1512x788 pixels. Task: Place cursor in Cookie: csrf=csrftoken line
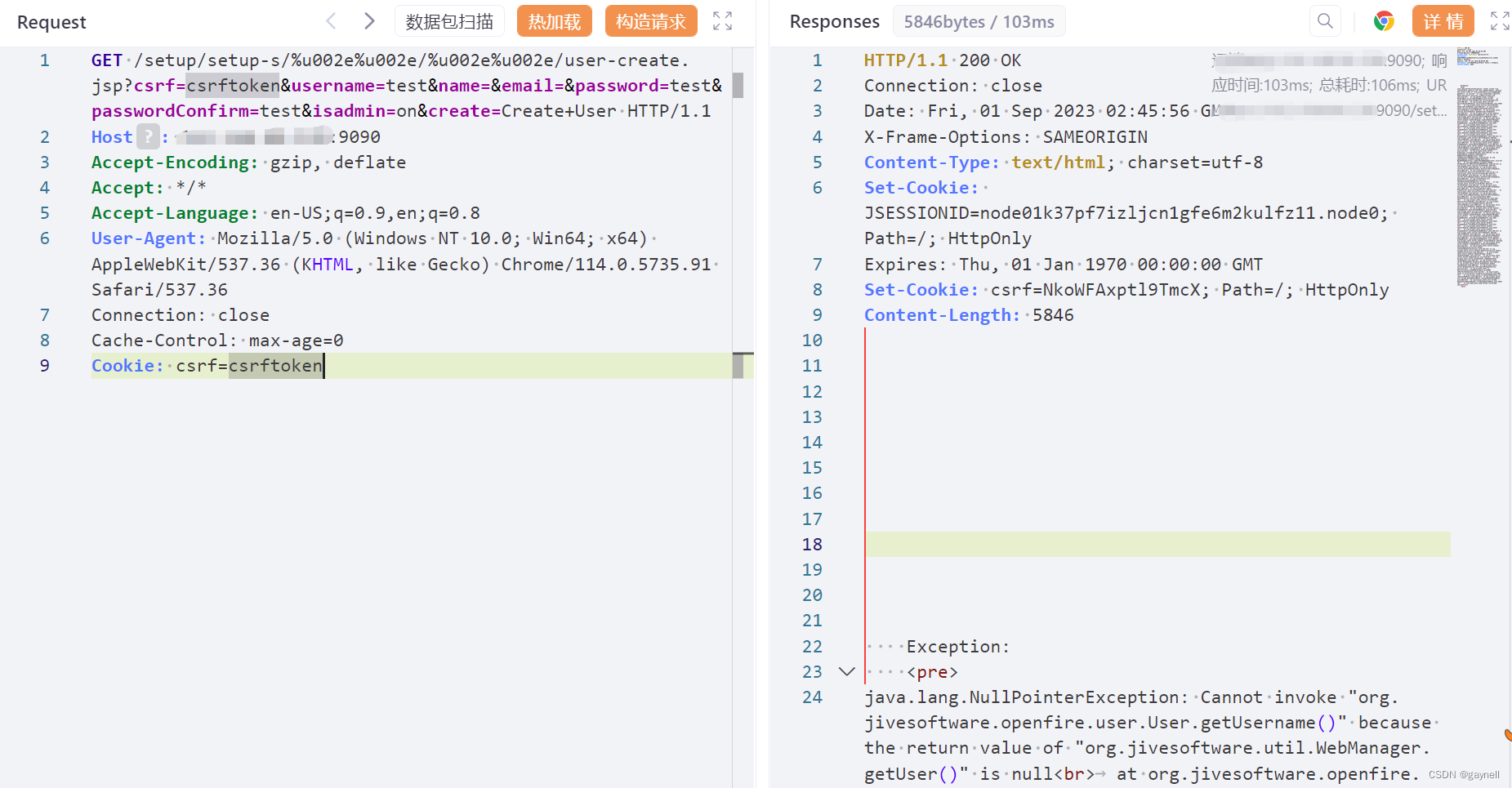[x=412, y=366]
